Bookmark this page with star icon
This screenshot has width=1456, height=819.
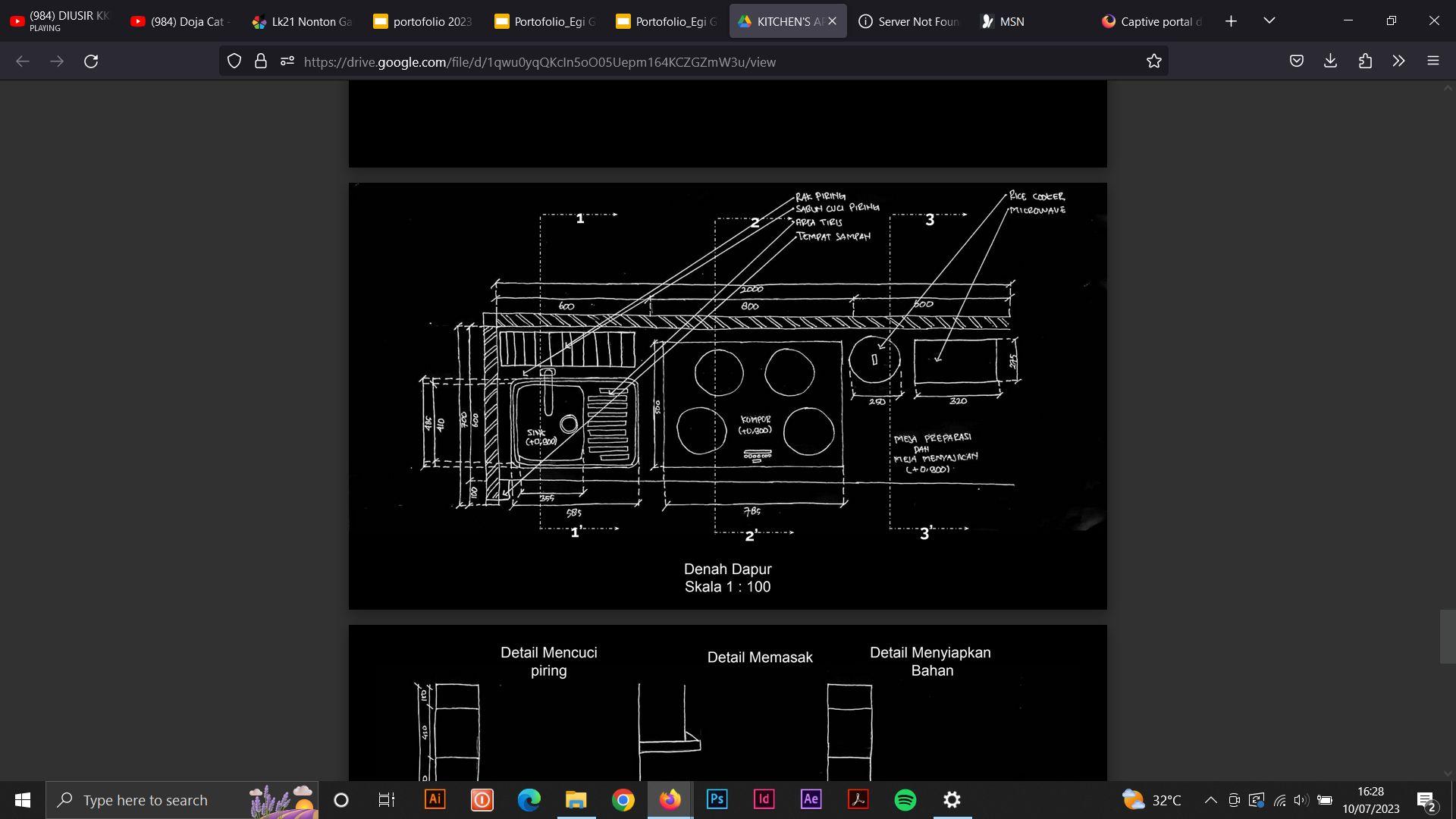point(1153,61)
